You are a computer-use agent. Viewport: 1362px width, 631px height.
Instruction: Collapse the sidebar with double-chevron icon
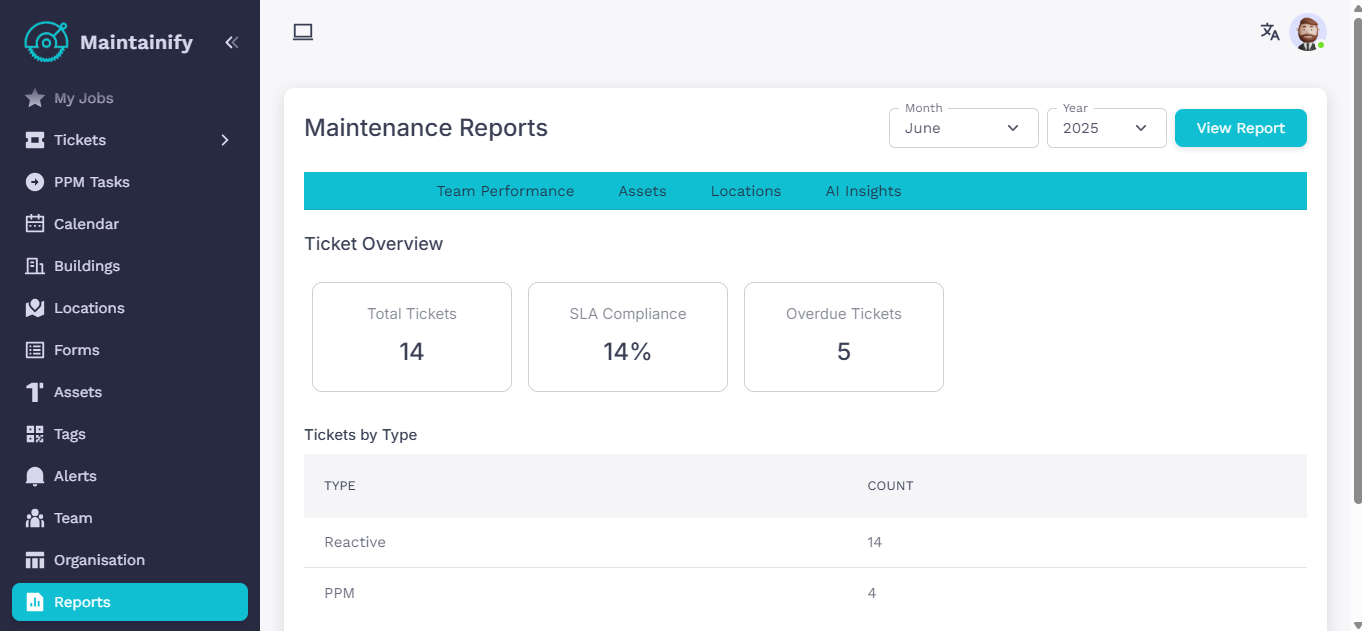231,42
